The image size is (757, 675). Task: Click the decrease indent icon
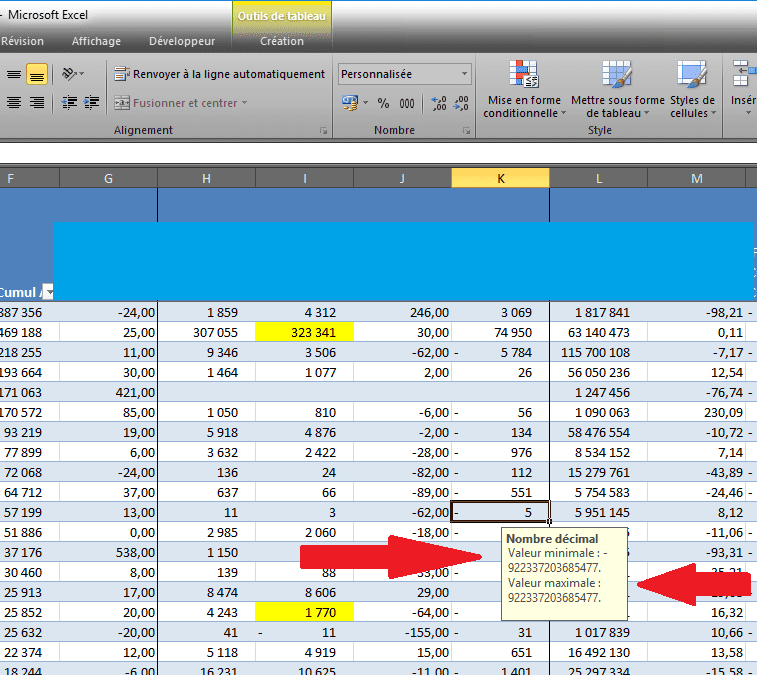click(68, 103)
